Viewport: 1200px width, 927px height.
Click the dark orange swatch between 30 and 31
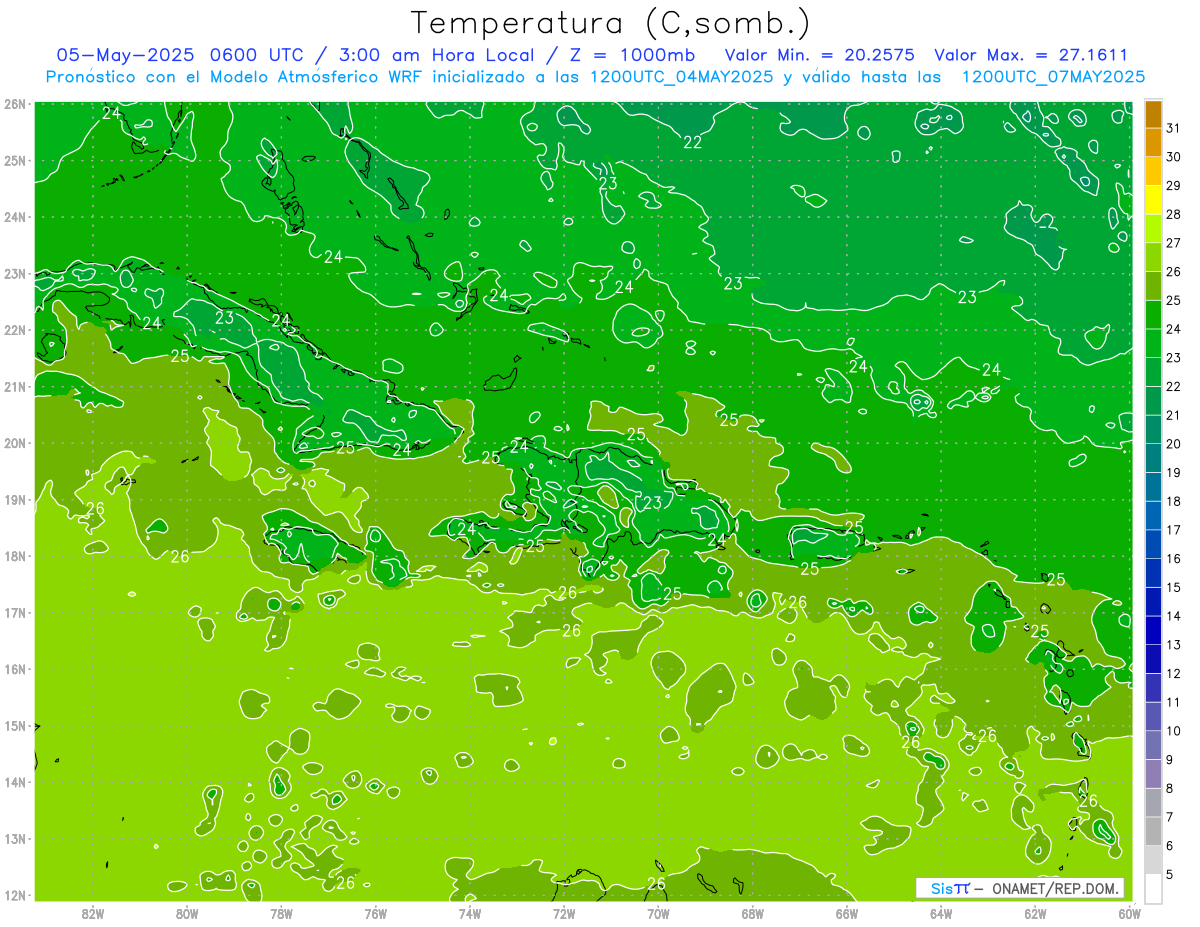pos(1153,143)
